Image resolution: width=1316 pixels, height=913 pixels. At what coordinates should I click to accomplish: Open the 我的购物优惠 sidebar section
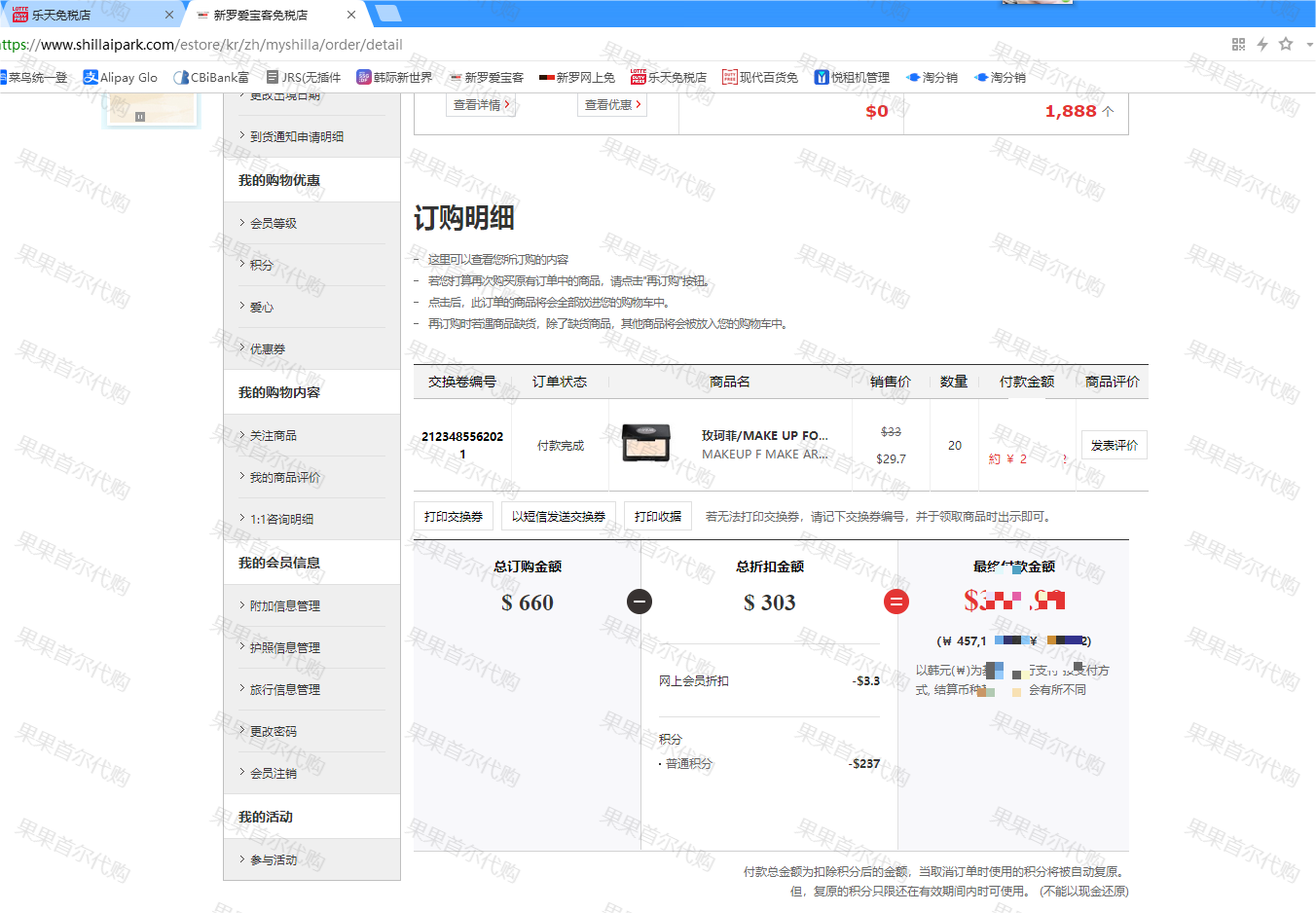point(279,180)
